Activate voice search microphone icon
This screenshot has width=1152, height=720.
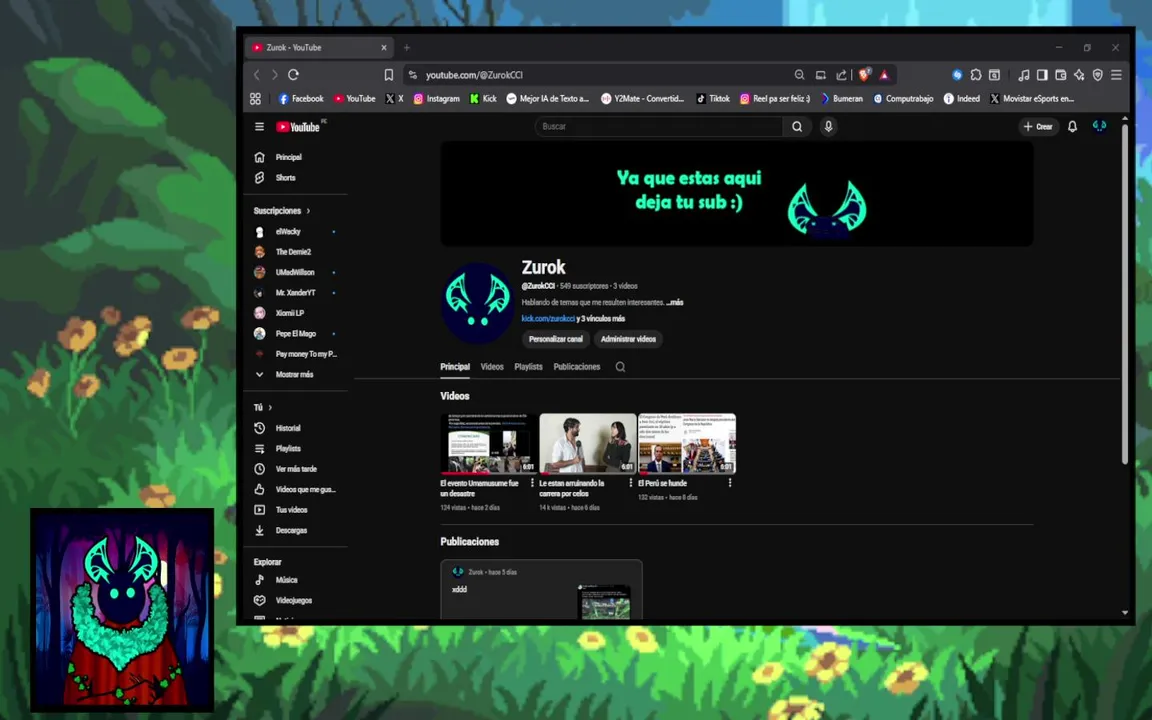click(828, 126)
